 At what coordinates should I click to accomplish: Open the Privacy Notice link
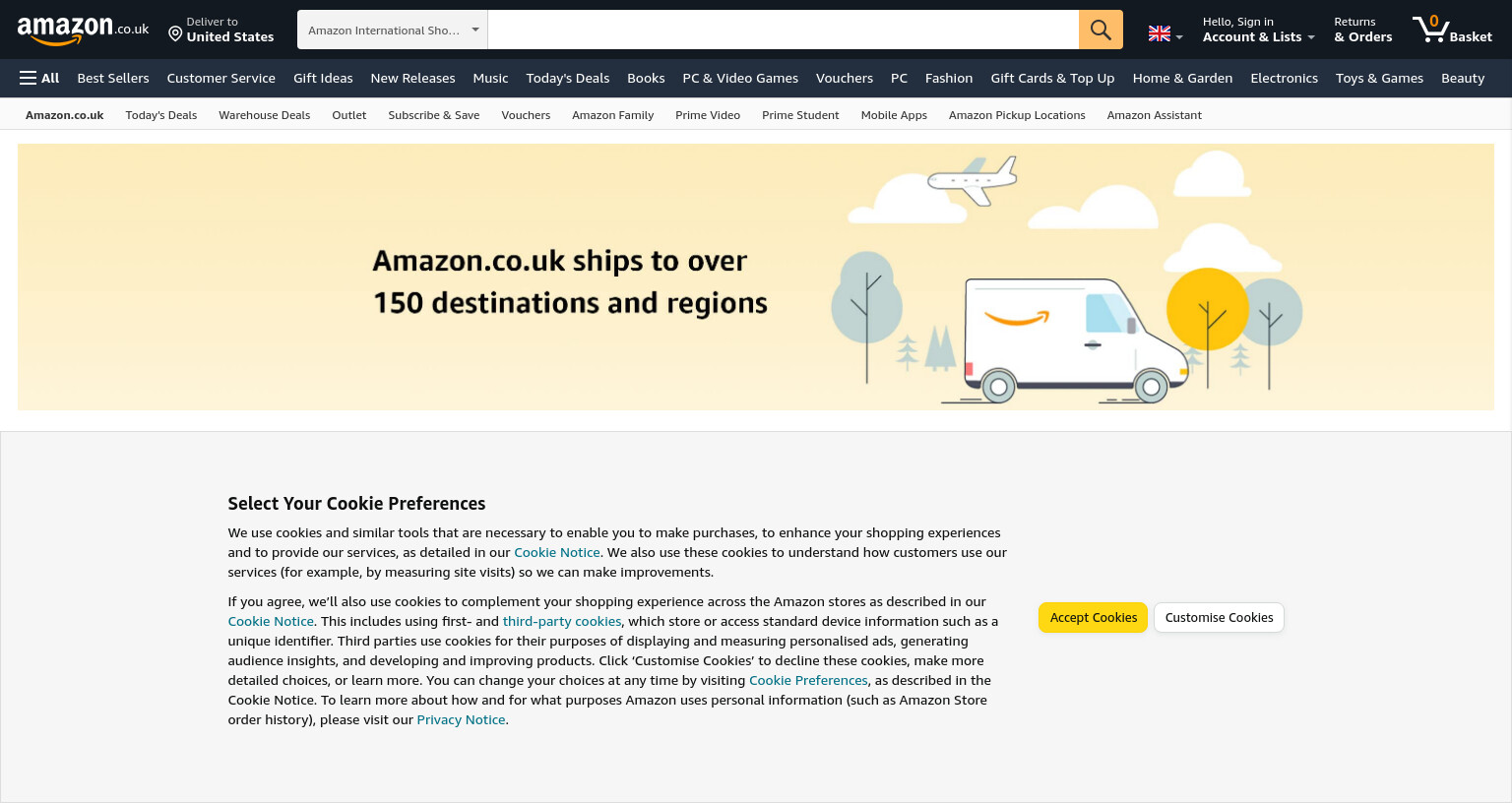(x=461, y=719)
